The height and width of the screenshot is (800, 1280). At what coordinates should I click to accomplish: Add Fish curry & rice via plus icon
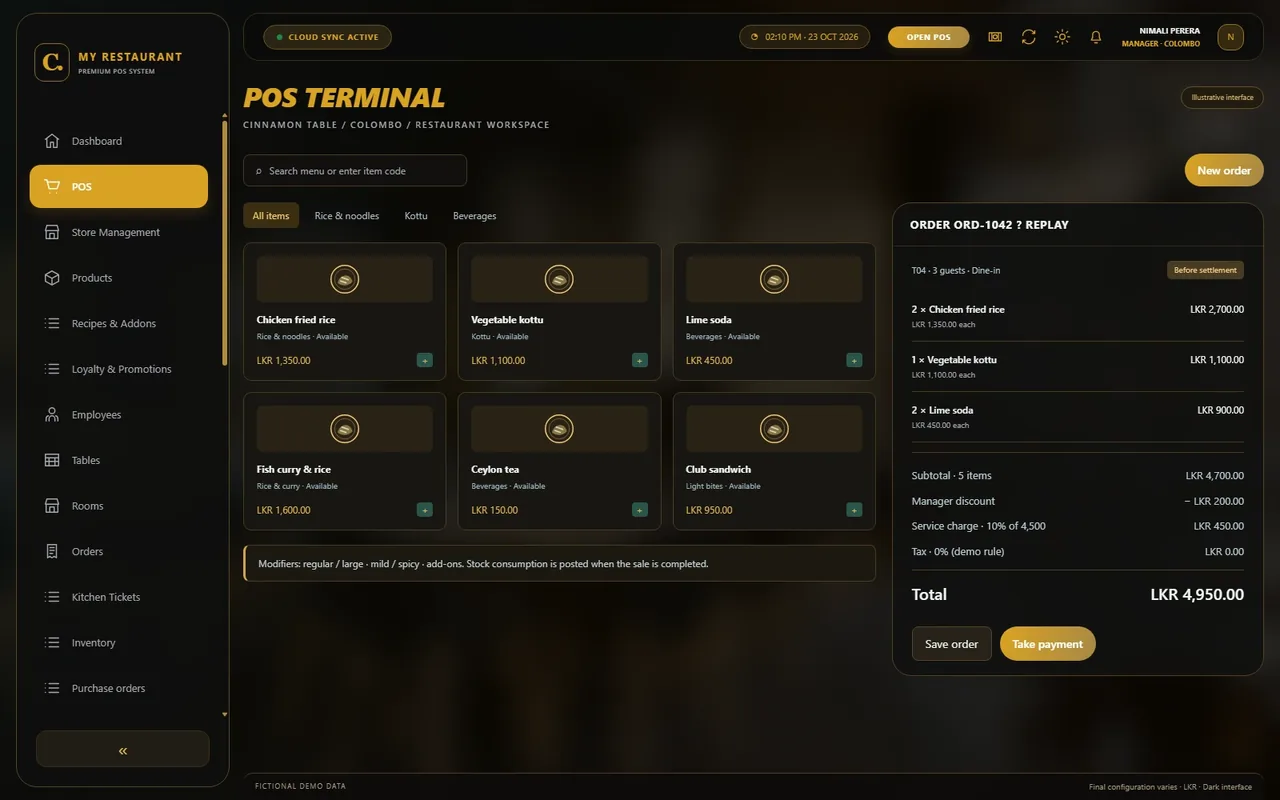pyautogui.click(x=425, y=510)
